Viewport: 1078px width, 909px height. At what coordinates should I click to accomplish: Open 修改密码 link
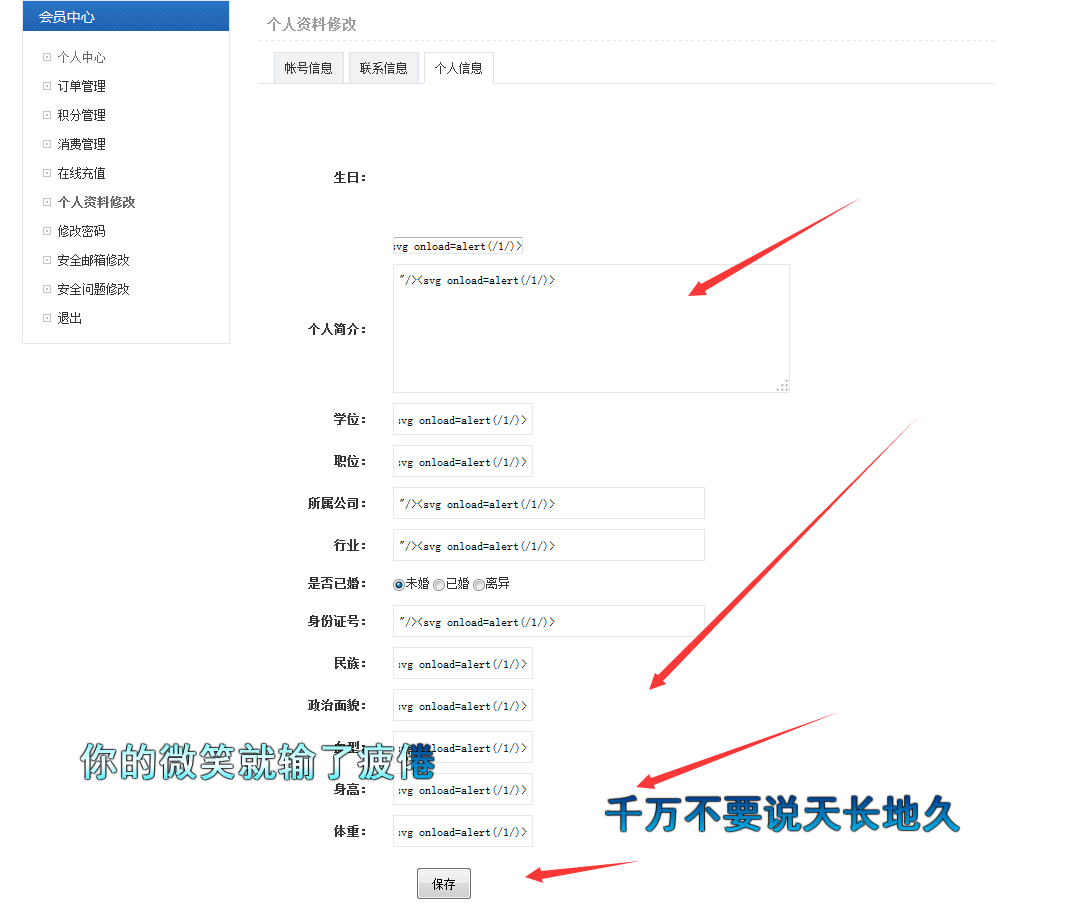click(x=81, y=231)
